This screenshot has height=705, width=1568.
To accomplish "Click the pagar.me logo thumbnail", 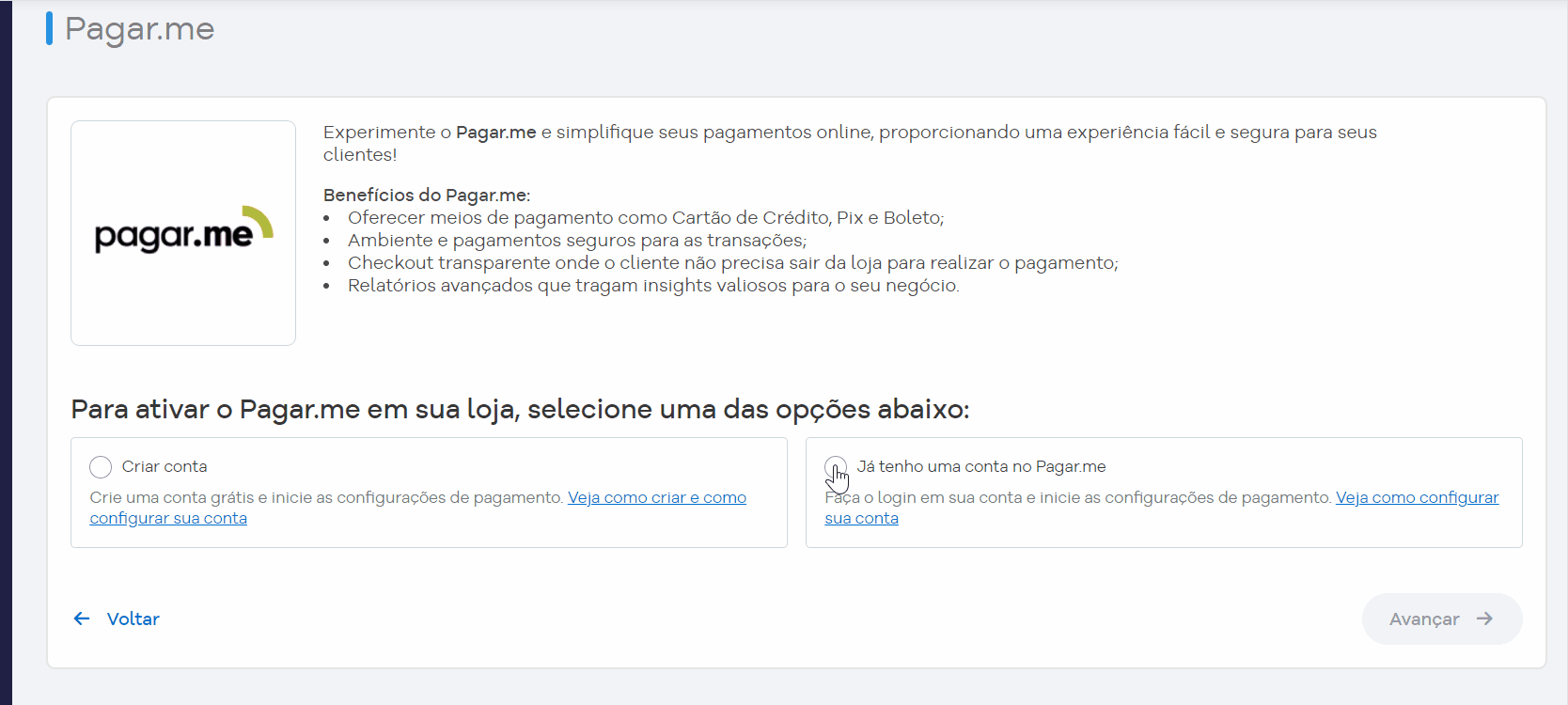I will 183,233.
